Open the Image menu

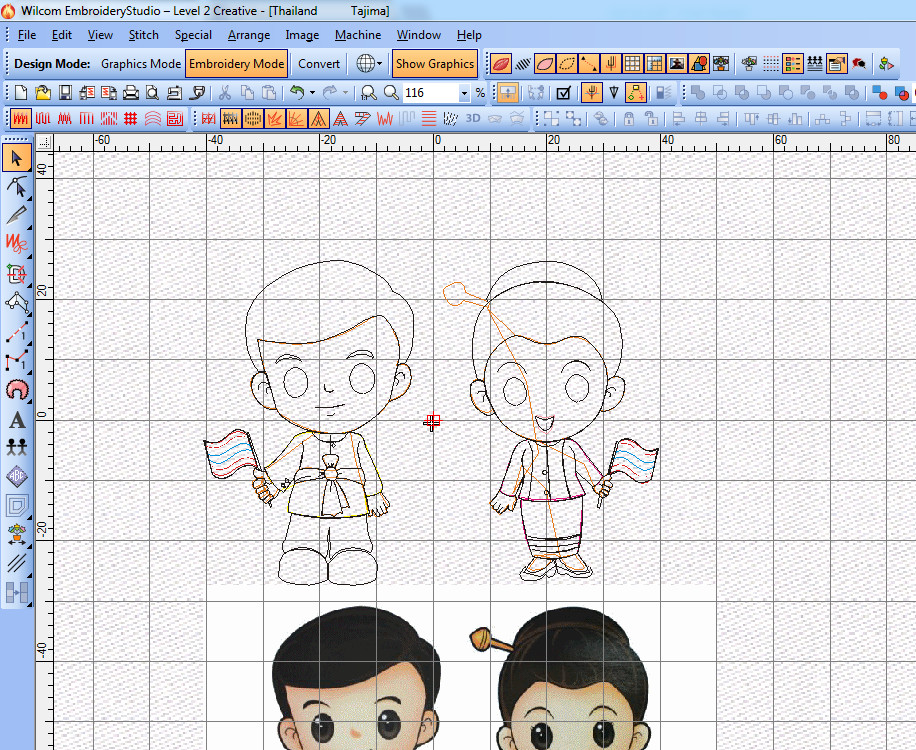302,35
